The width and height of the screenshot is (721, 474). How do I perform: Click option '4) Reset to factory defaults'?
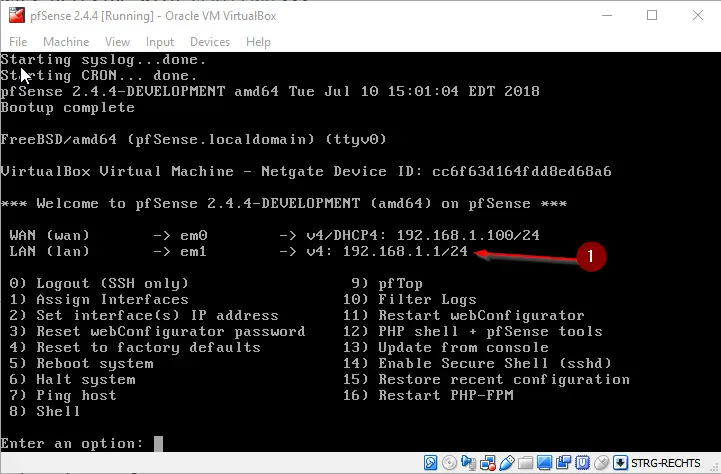[x=135, y=348]
